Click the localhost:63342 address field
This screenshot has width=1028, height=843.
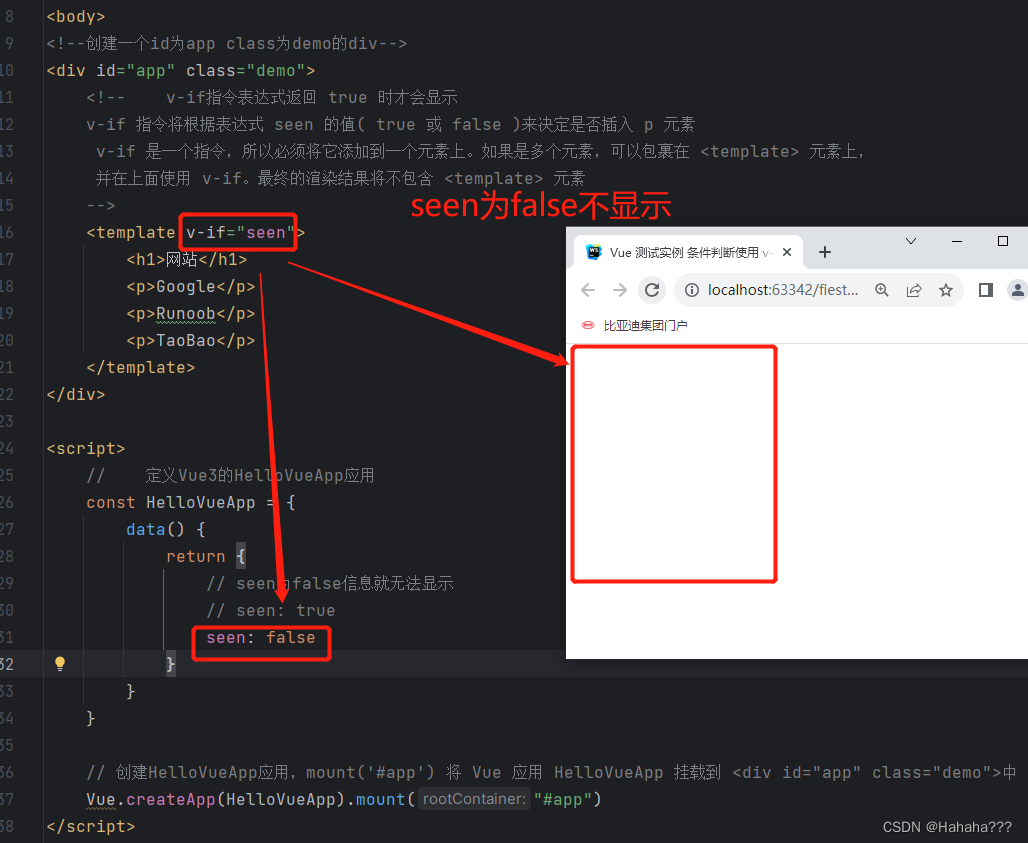coord(783,290)
